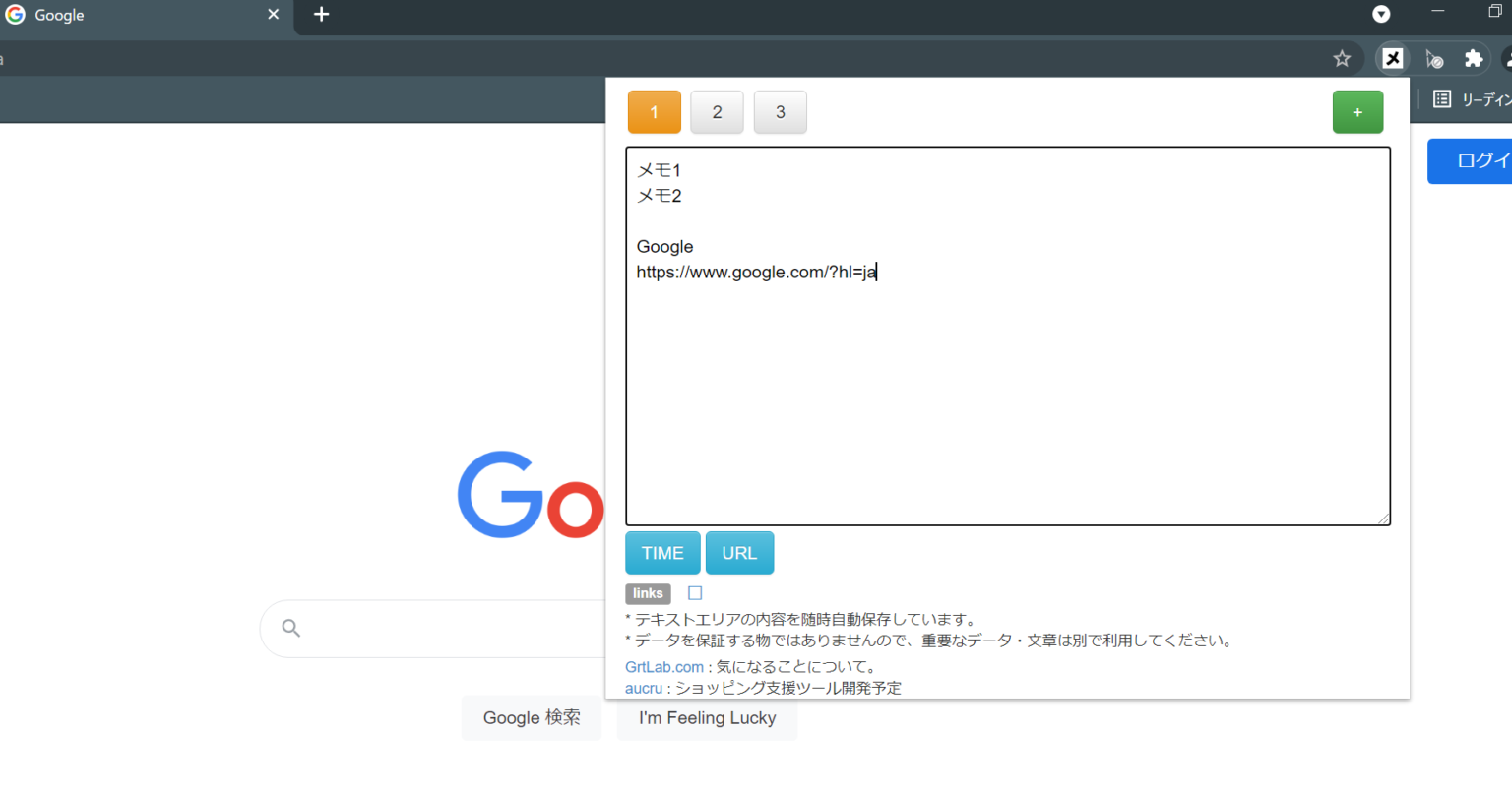This screenshot has width=1512, height=794.
Task: Enable the links checkbox
Action: (x=694, y=592)
